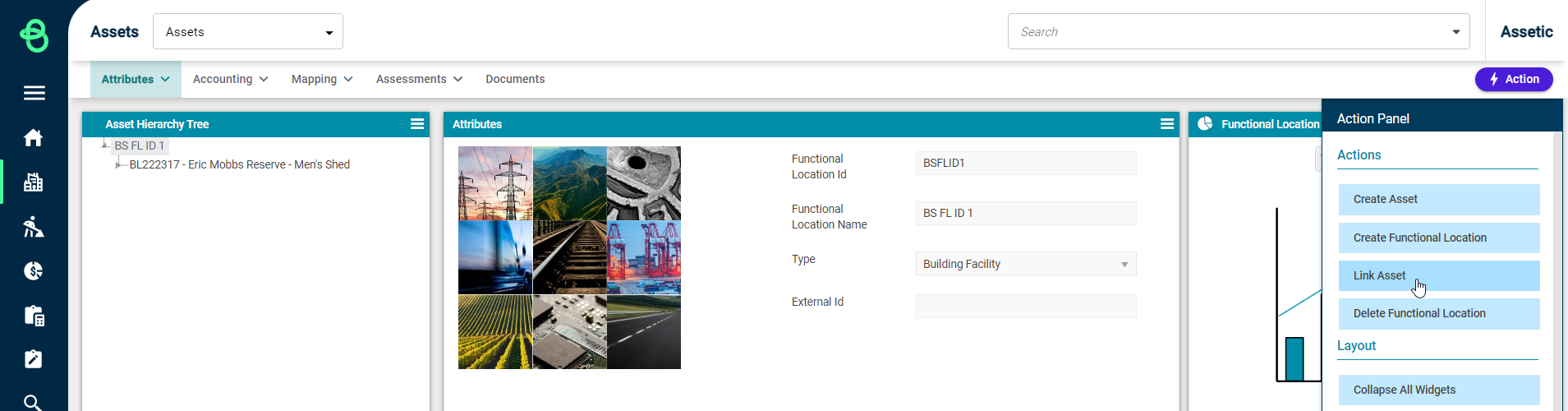This screenshot has width=1568, height=411.
Task: Open Maintenance worker digging icon
Action: (34, 227)
